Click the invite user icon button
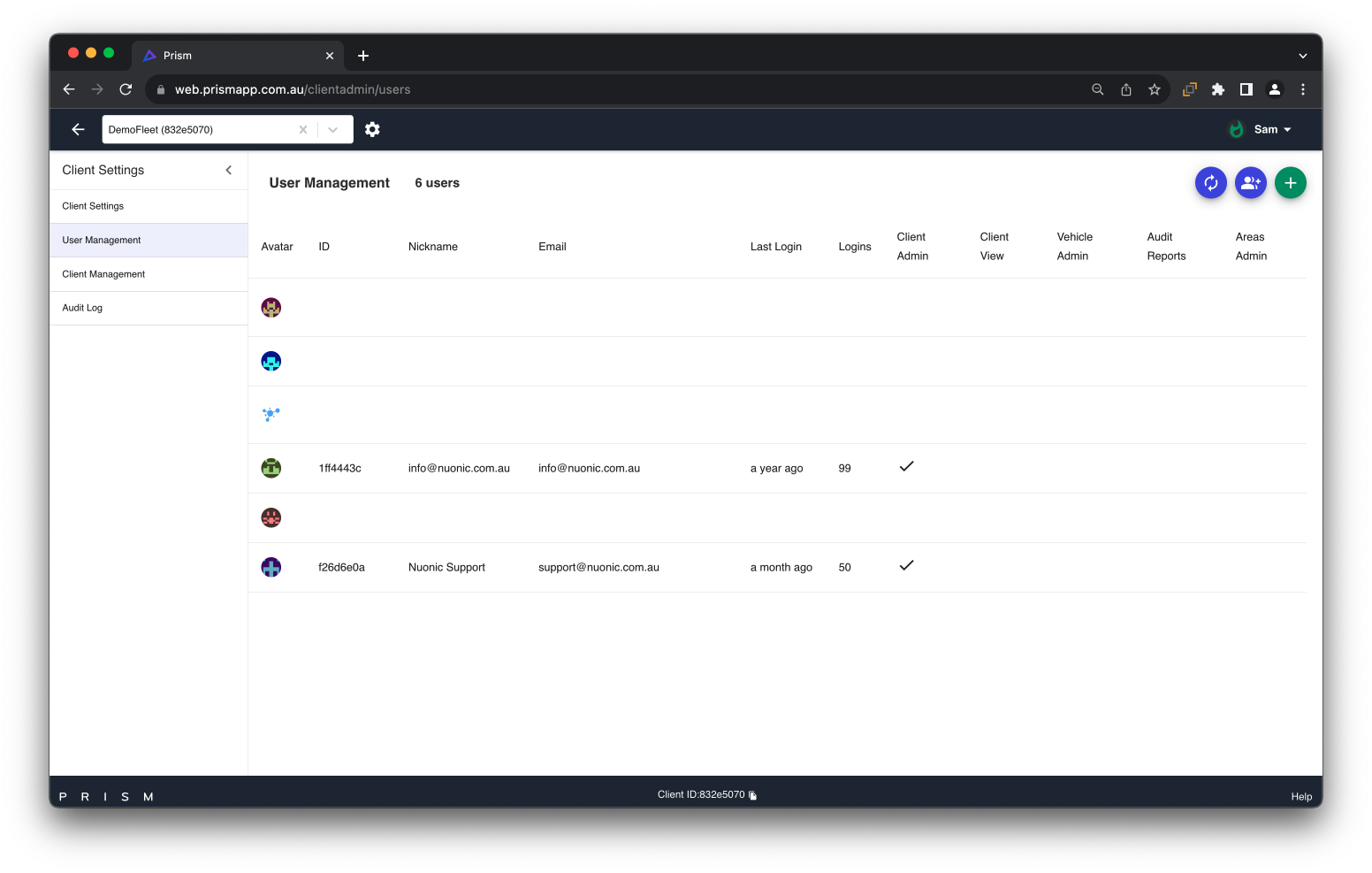Image resolution: width=1372 pixels, height=873 pixels. click(x=1250, y=183)
